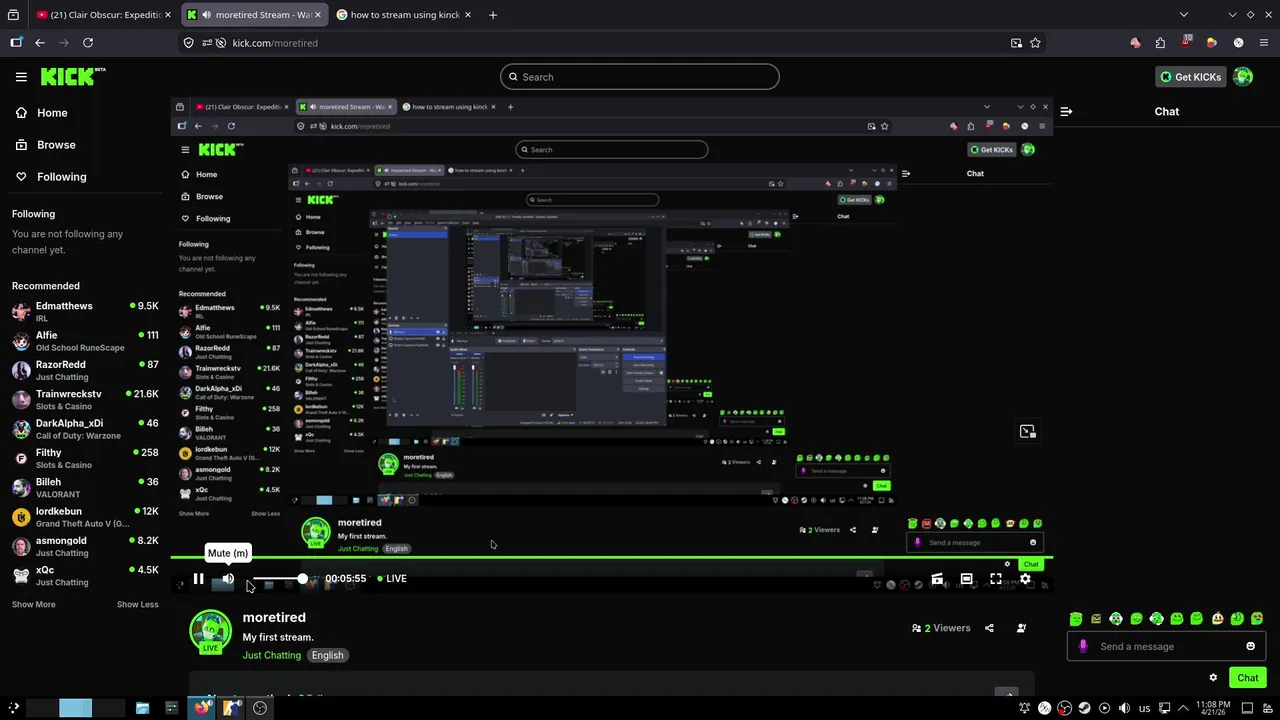Screen dimensions: 1280x720
Task: Click into Send a message field
Action: (x=1166, y=646)
